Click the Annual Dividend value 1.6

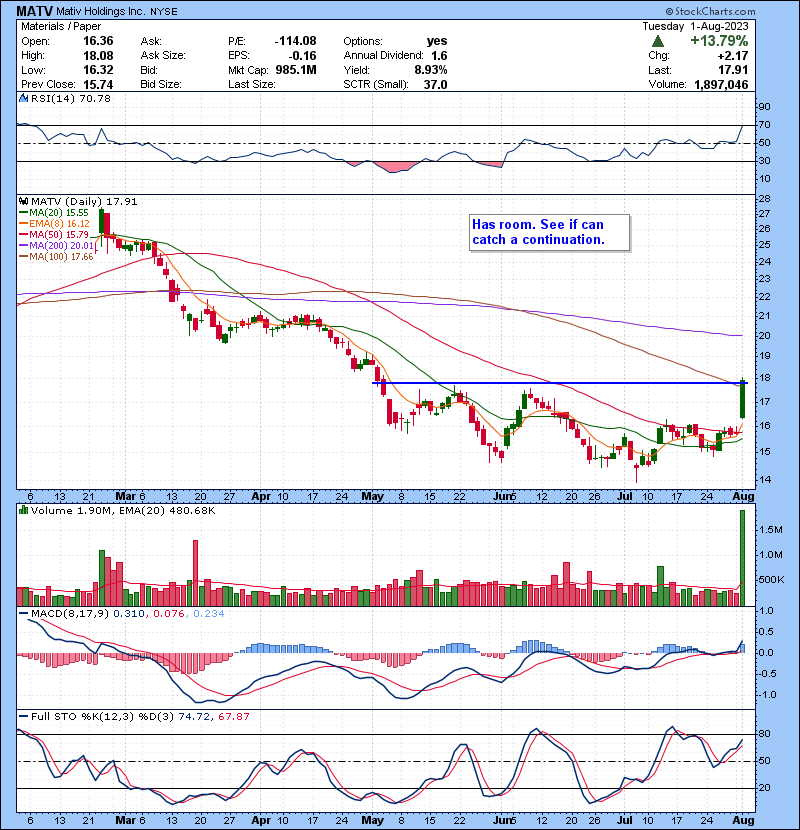[439, 56]
